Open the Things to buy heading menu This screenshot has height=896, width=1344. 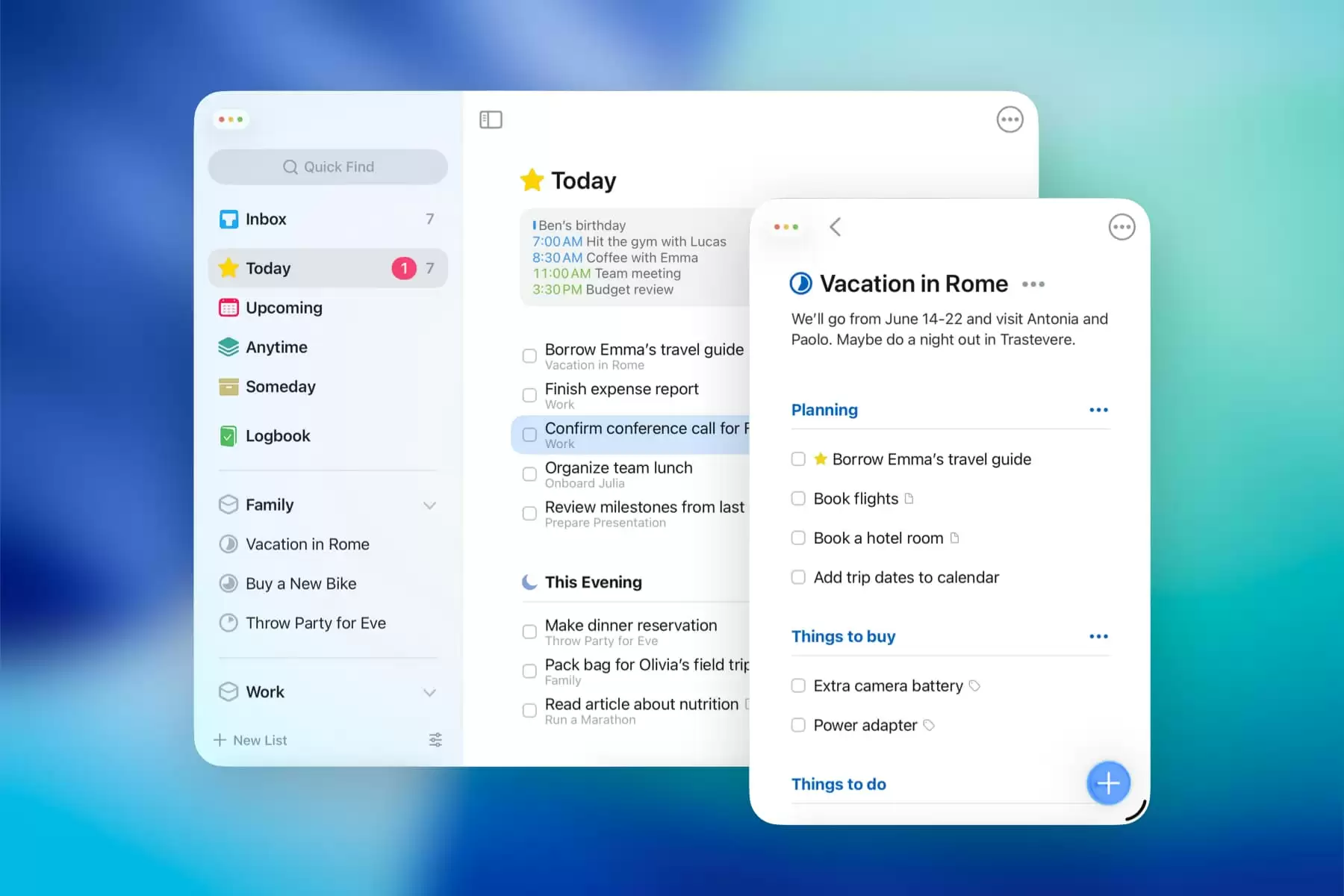pyautogui.click(x=1098, y=636)
